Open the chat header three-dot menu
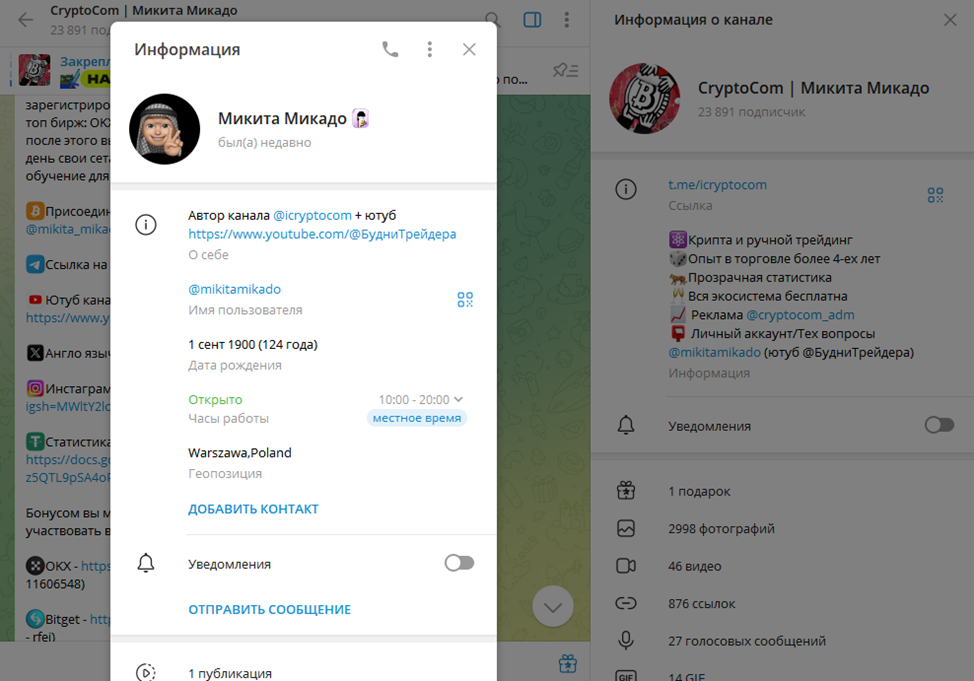The height and width of the screenshot is (681, 974). click(x=567, y=20)
